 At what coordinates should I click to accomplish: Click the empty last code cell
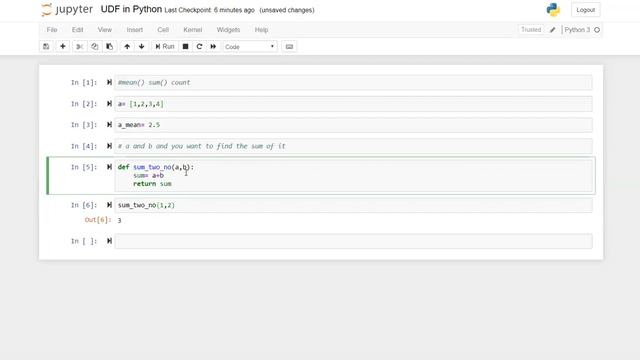353,241
